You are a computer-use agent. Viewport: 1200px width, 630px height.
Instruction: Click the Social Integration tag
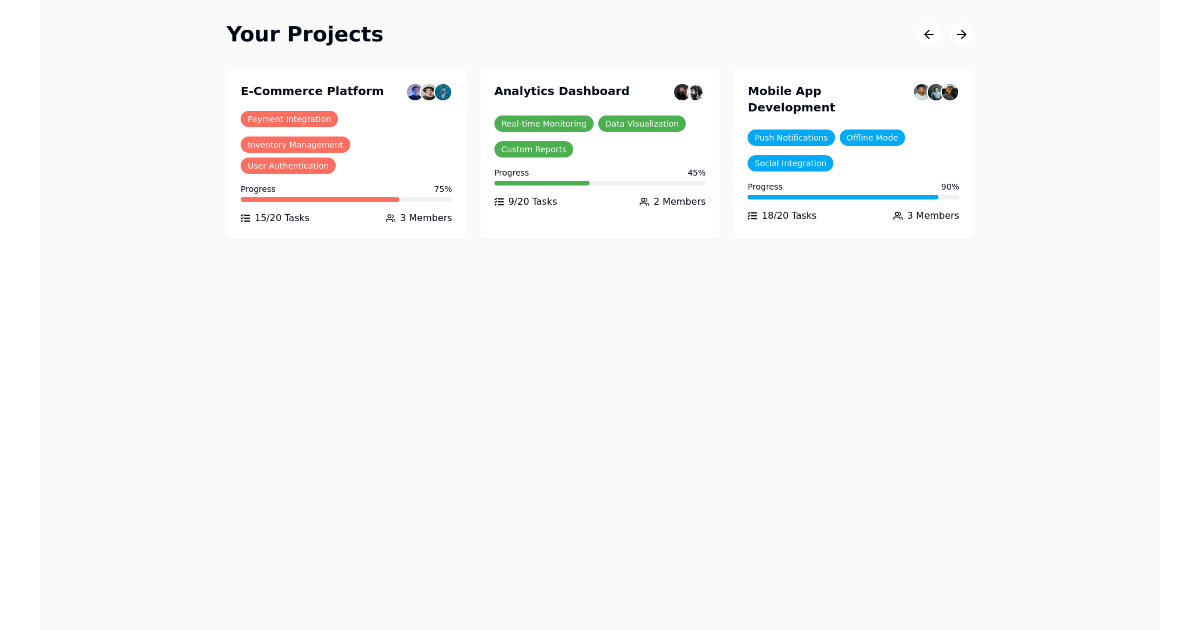[x=790, y=162]
